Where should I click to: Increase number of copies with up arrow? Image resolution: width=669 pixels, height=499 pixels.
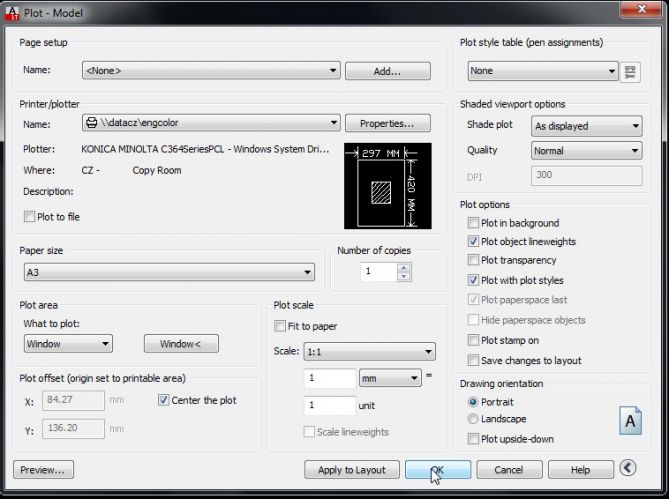click(x=404, y=268)
